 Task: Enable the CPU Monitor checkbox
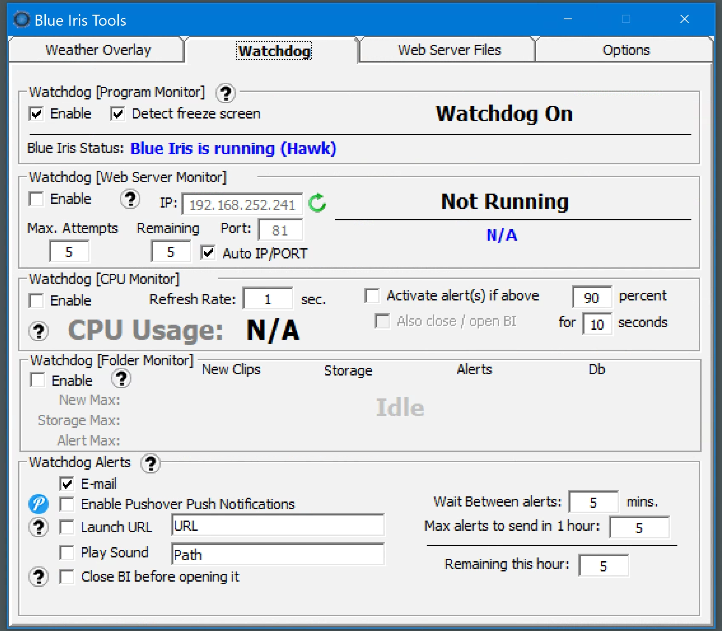[36, 300]
